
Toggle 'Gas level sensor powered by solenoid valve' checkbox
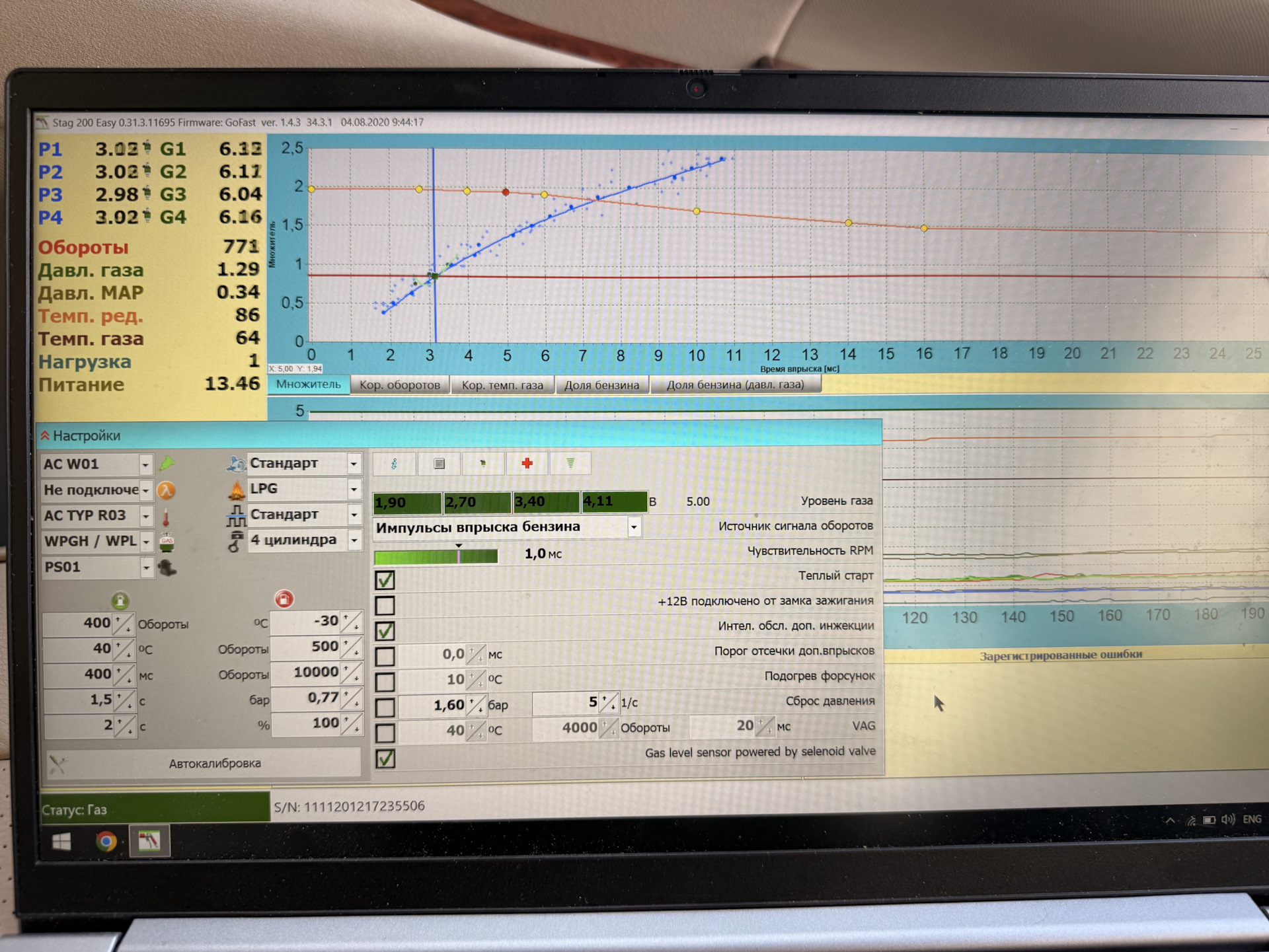(x=385, y=758)
